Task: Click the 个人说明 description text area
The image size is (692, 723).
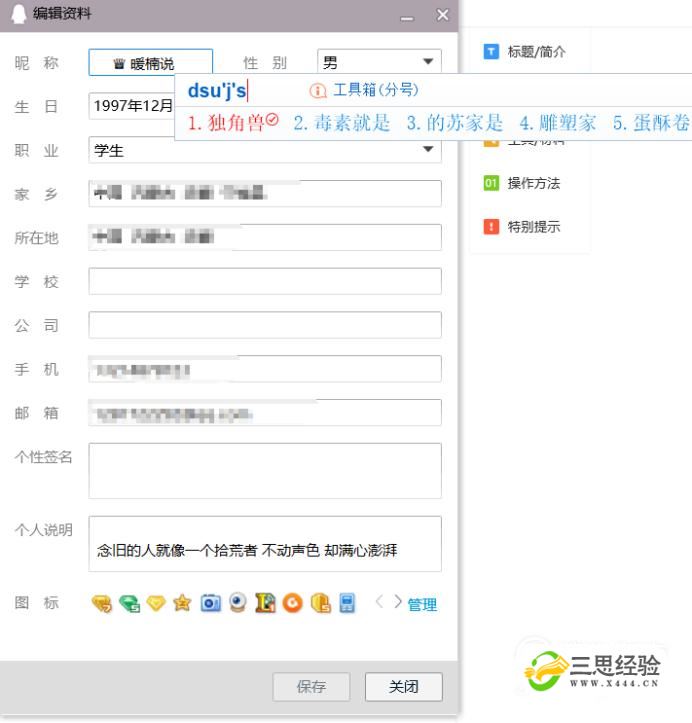Action: coord(265,544)
